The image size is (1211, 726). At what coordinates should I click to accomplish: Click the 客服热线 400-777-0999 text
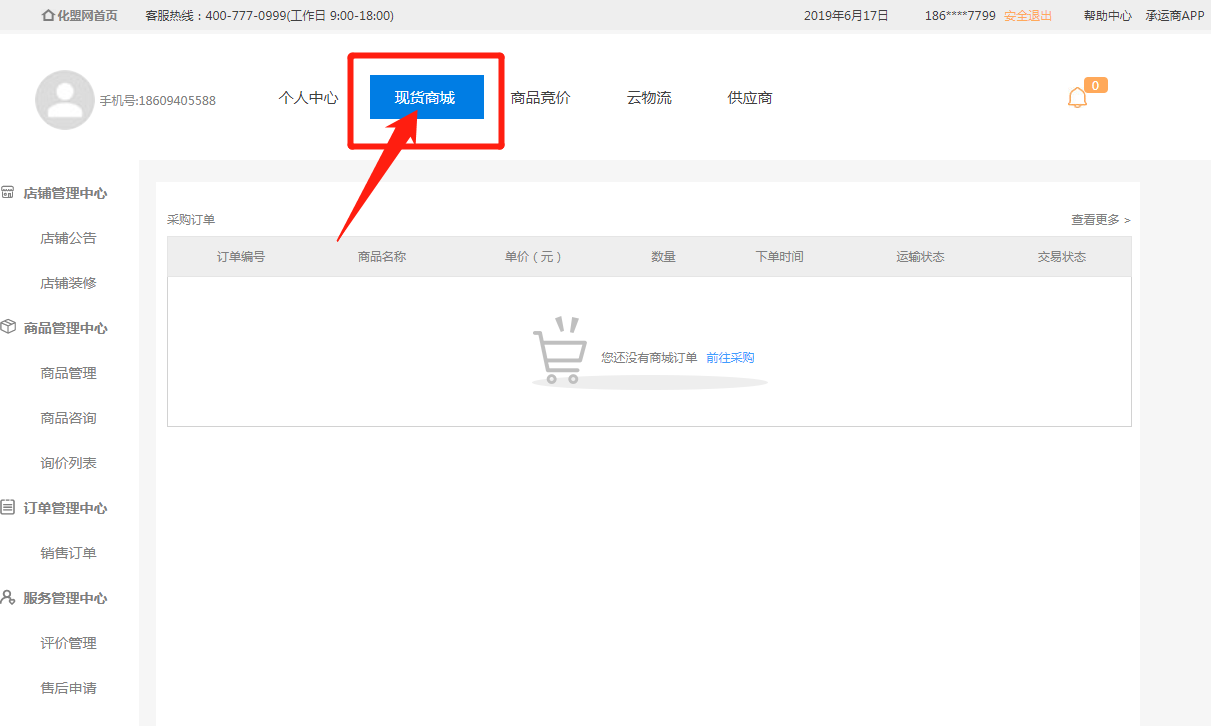click(x=269, y=16)
